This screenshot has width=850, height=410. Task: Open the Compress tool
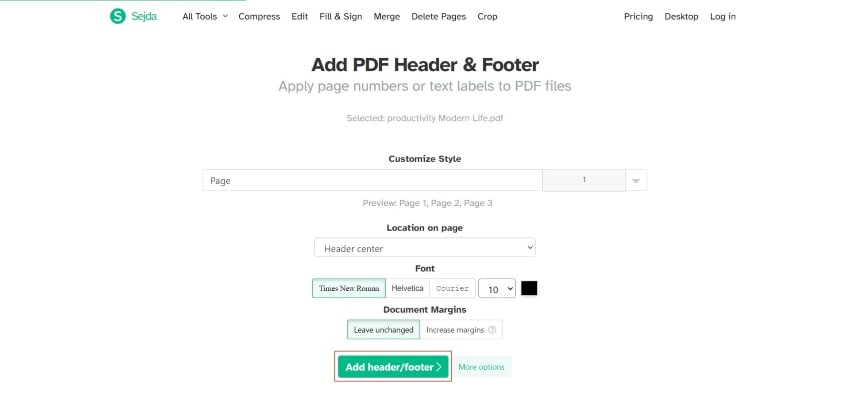click(260, 17)
